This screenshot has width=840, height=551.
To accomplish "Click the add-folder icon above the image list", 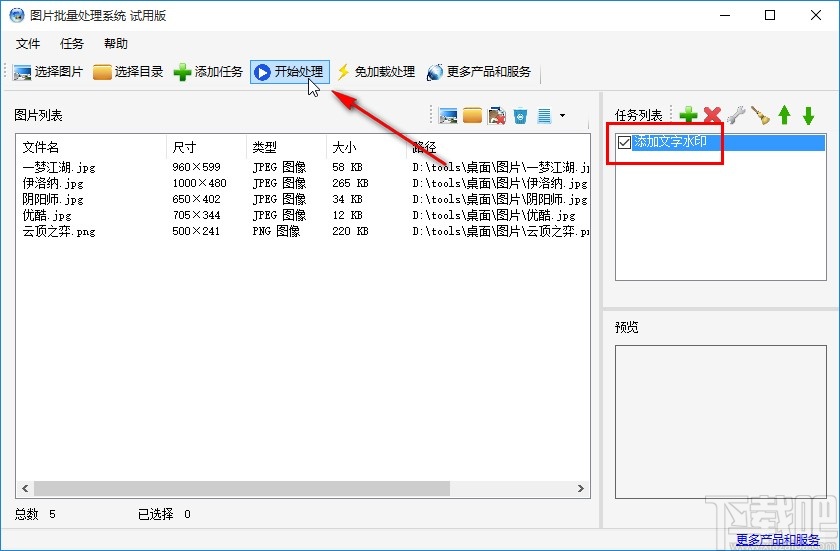I will pos(472,115).
